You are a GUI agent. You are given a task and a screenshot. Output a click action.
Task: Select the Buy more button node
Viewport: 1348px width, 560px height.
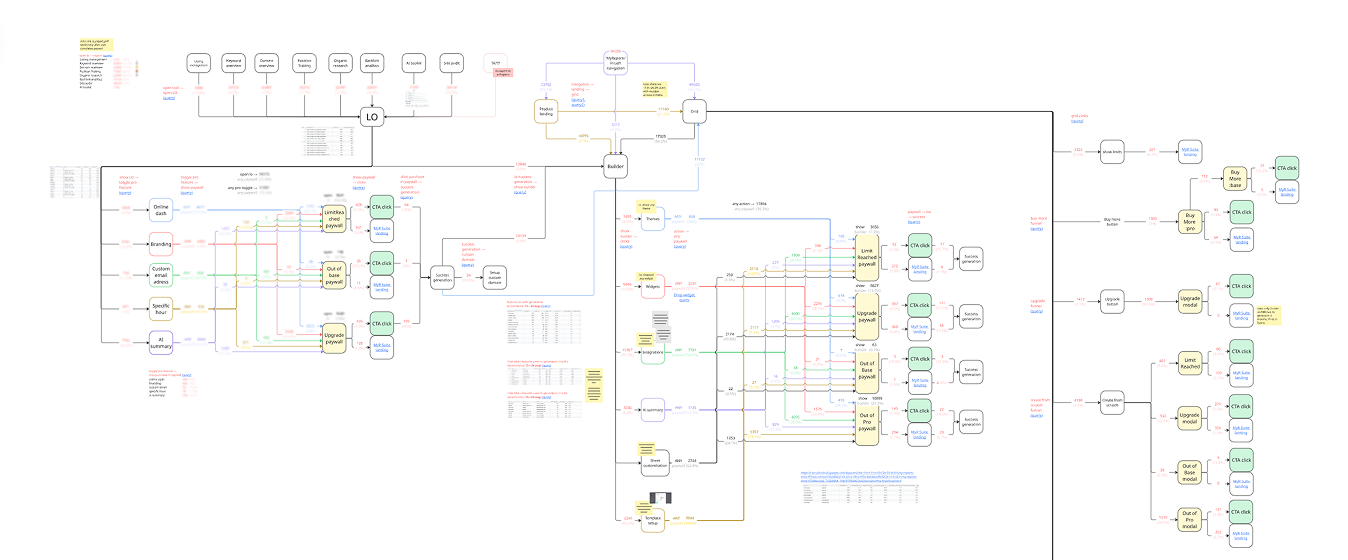coord(1114,220)
